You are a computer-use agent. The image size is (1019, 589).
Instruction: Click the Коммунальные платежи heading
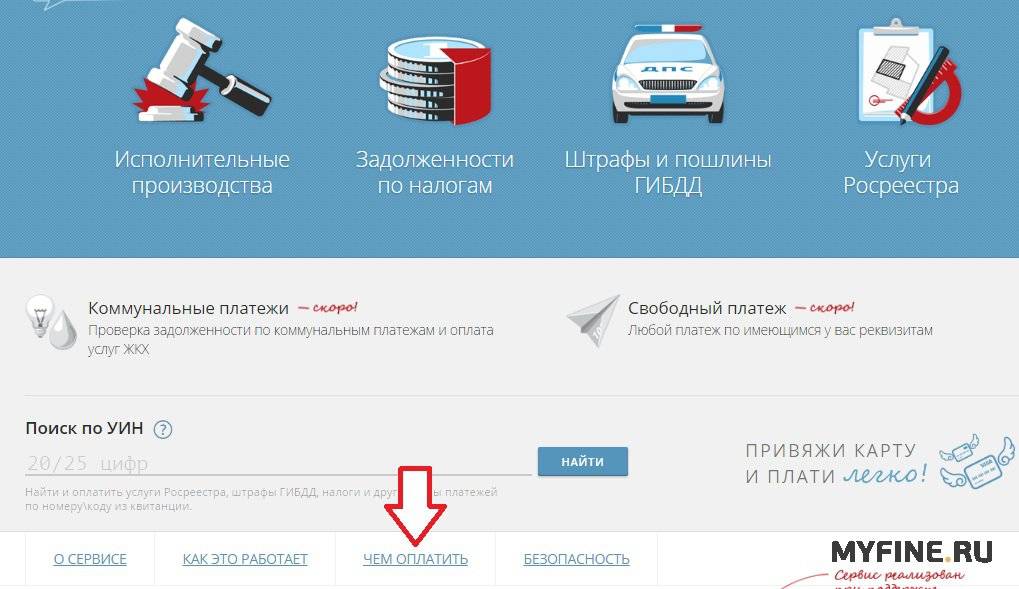click(x=188, y=308)
